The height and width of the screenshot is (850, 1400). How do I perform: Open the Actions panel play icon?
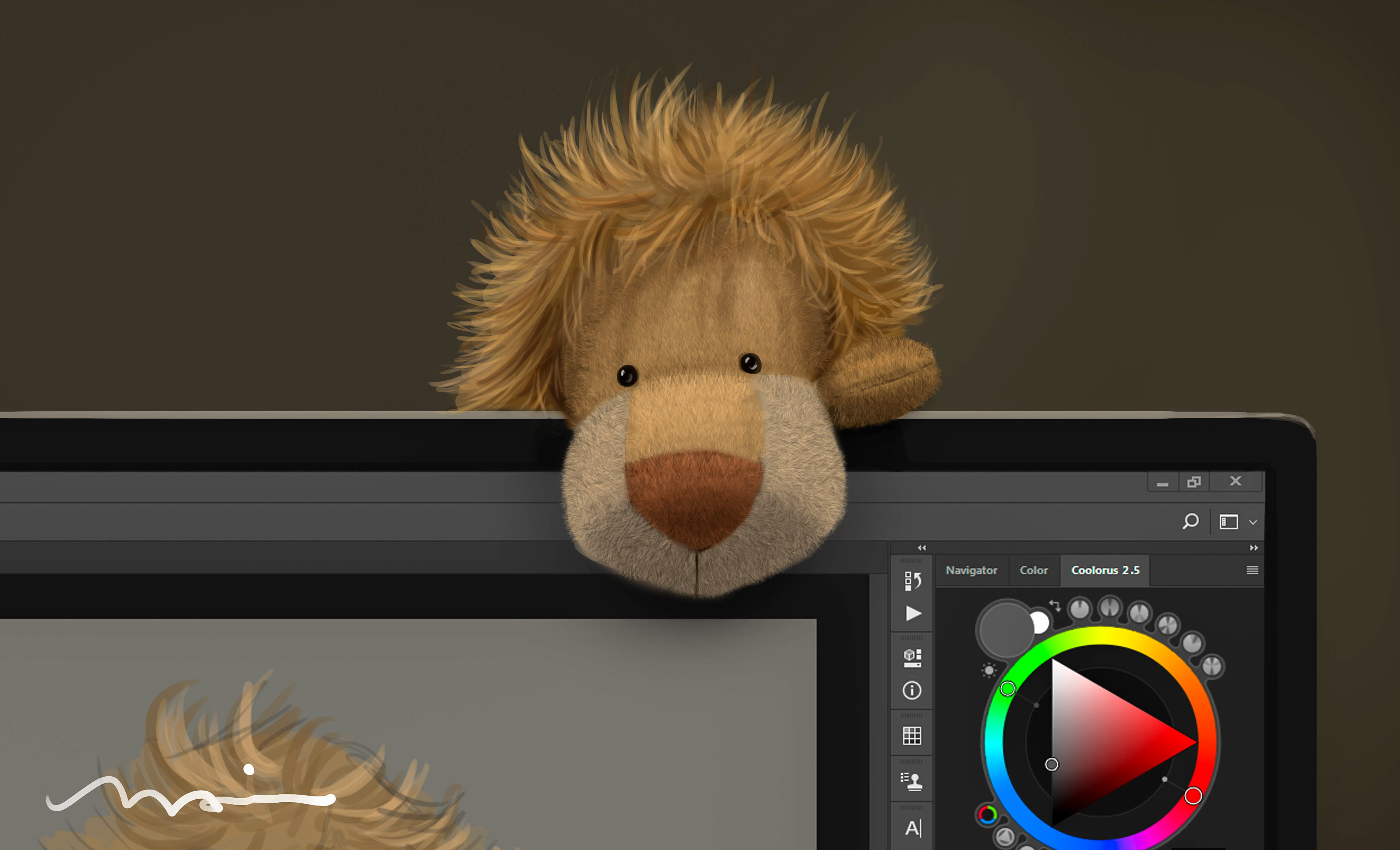913,614
